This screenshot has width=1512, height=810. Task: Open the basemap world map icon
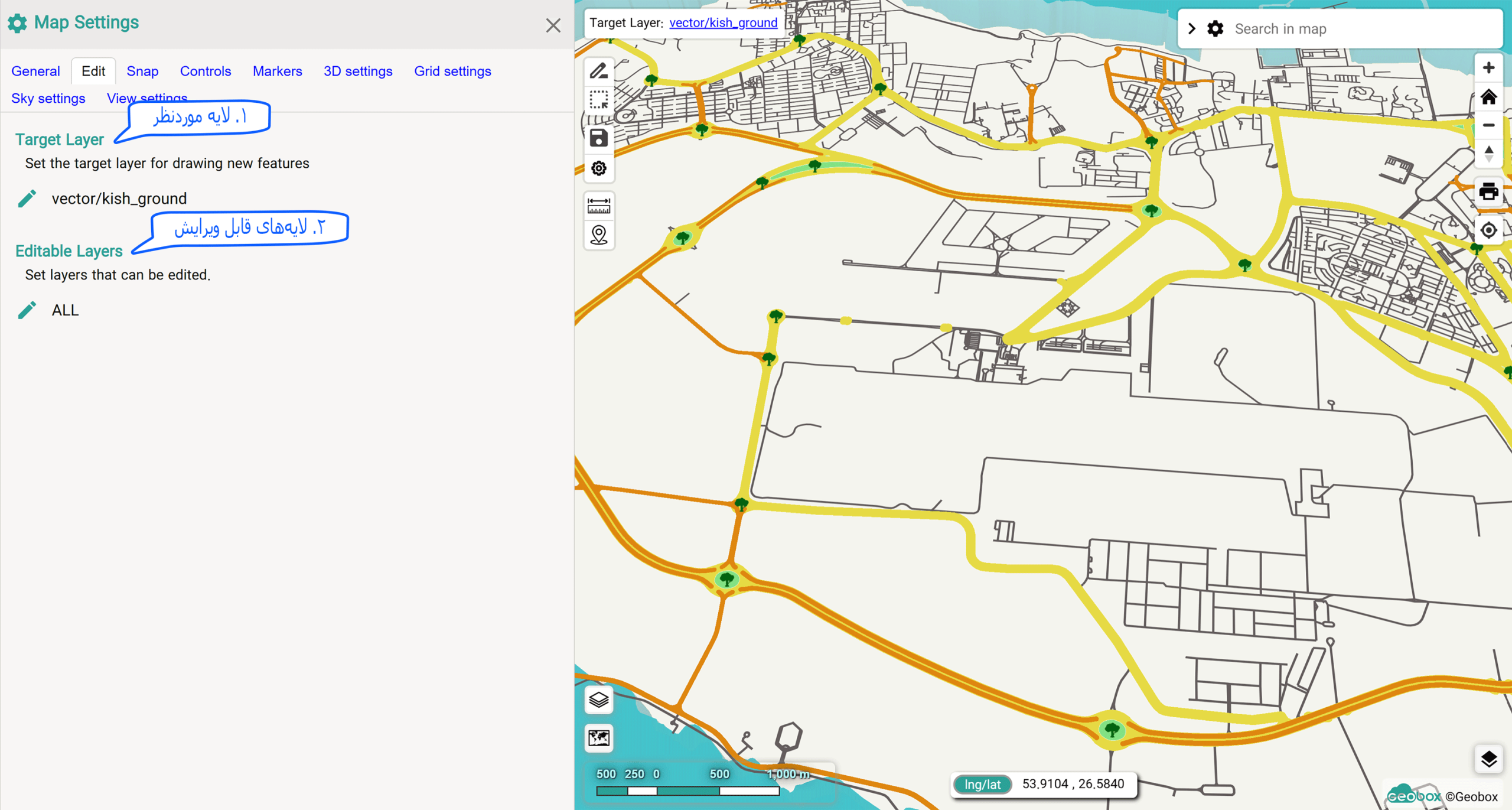(x=598, y=738)
